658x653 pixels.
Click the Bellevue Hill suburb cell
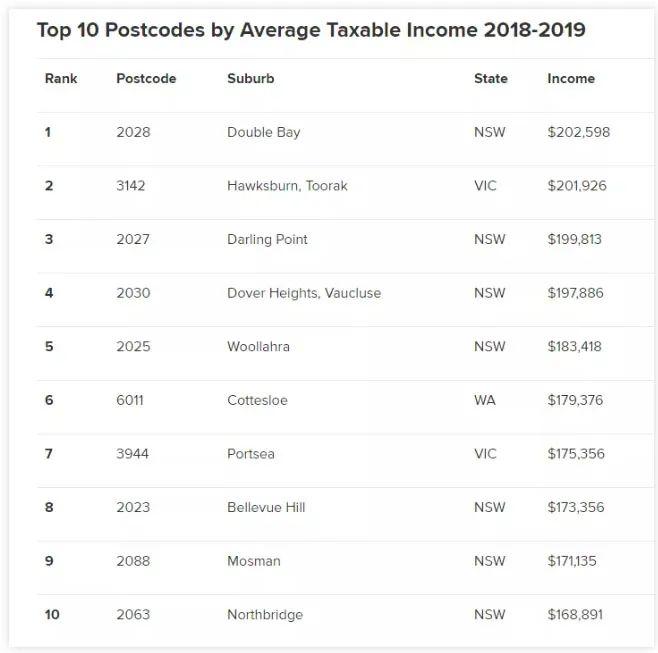click(266, 507)
